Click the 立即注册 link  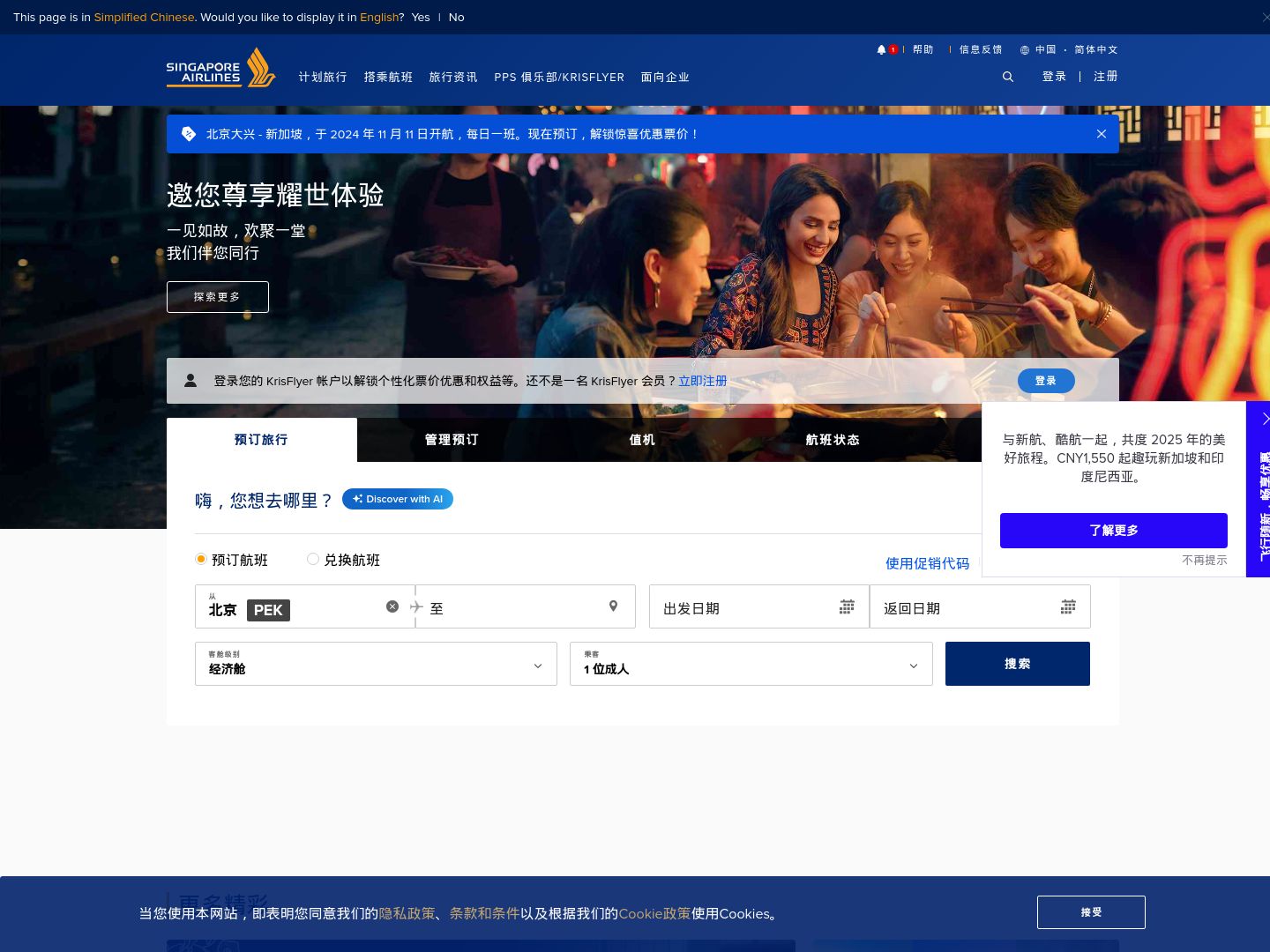(x=703, y=381)
